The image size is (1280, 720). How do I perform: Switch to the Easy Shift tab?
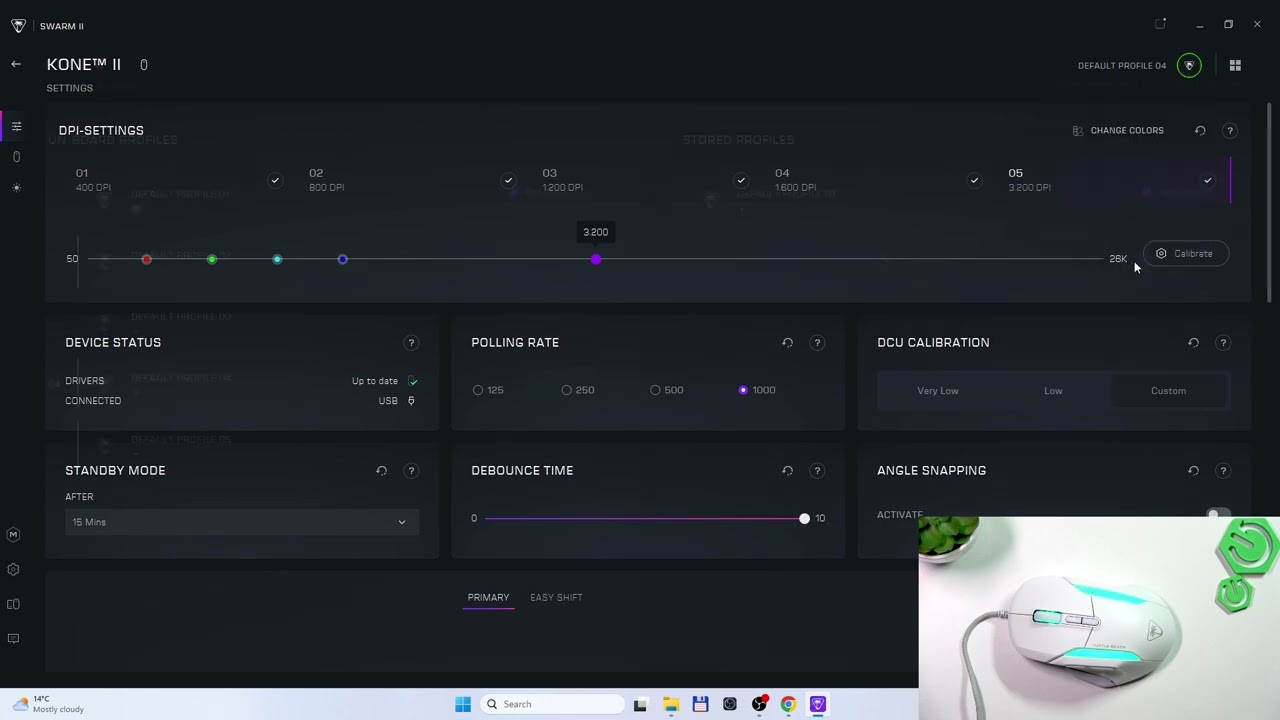(556, 597)
